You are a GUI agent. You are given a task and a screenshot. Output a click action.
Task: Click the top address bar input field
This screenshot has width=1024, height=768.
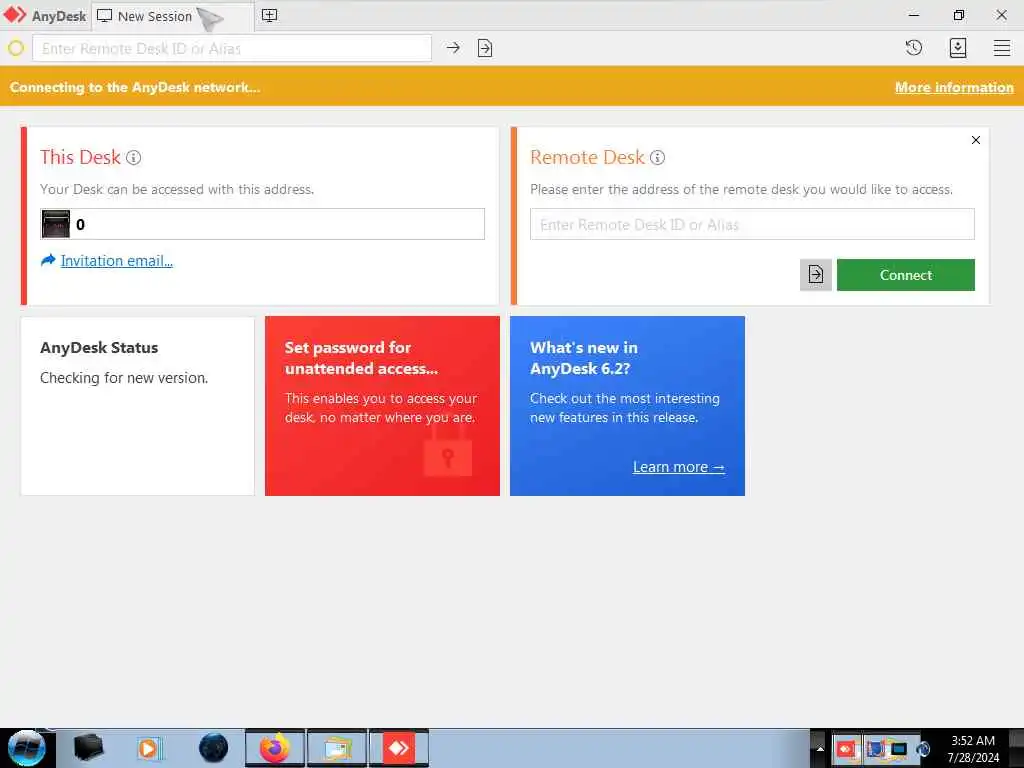coord(232,48)
